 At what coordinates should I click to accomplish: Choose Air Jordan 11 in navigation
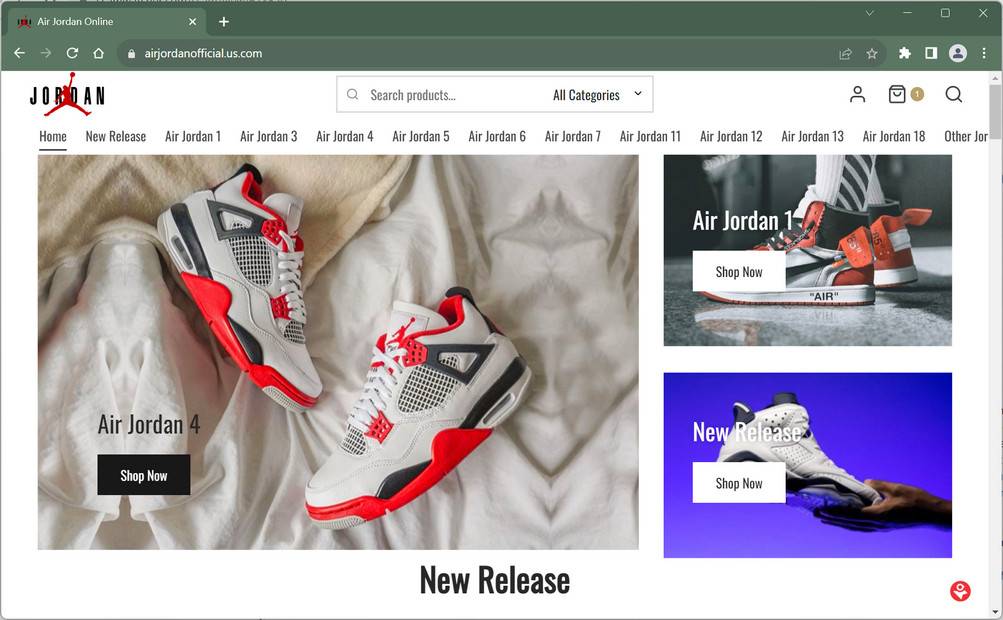[651, 136]
